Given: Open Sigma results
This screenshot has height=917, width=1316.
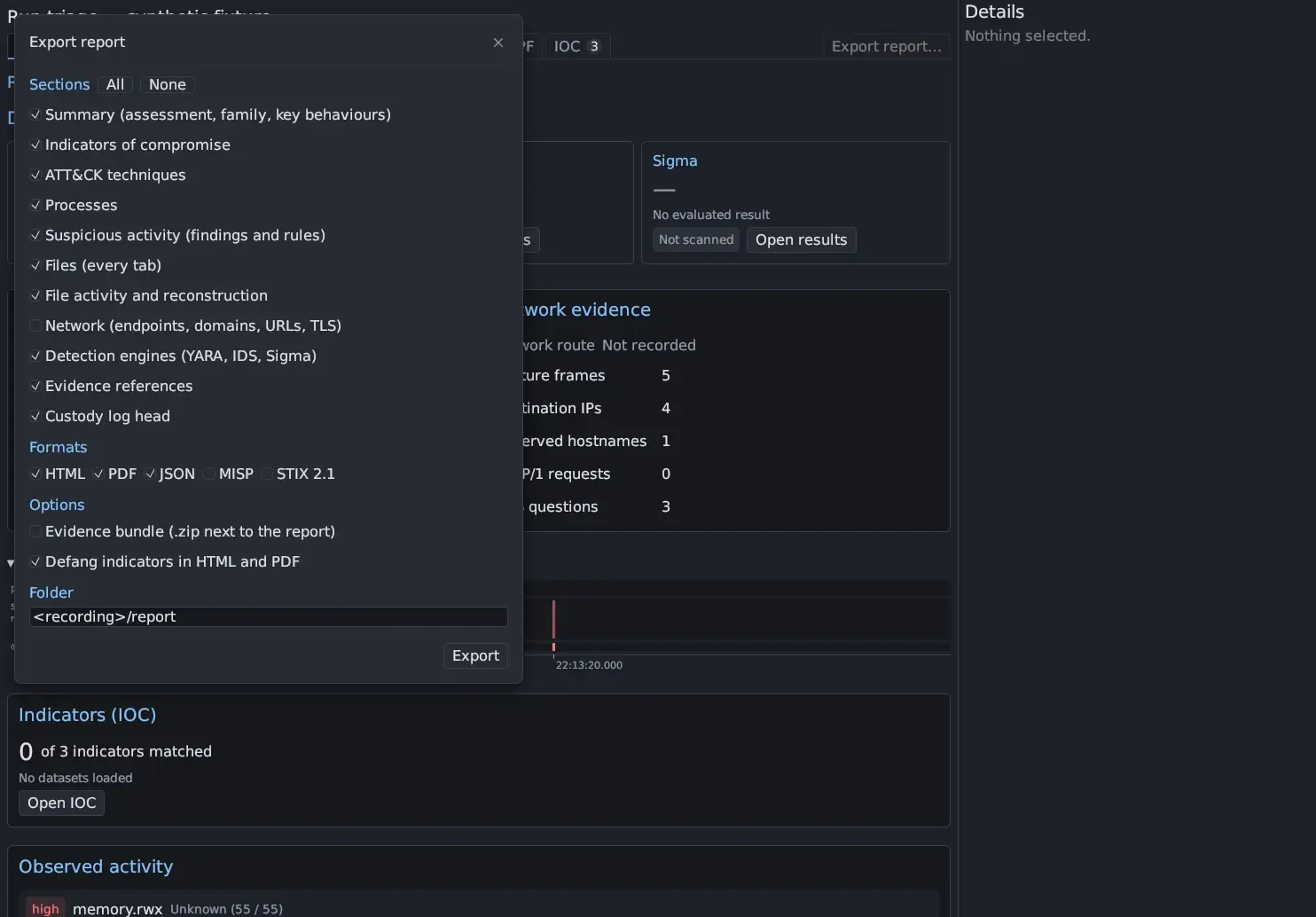Looking at the screenshot, I should (801, 239).
